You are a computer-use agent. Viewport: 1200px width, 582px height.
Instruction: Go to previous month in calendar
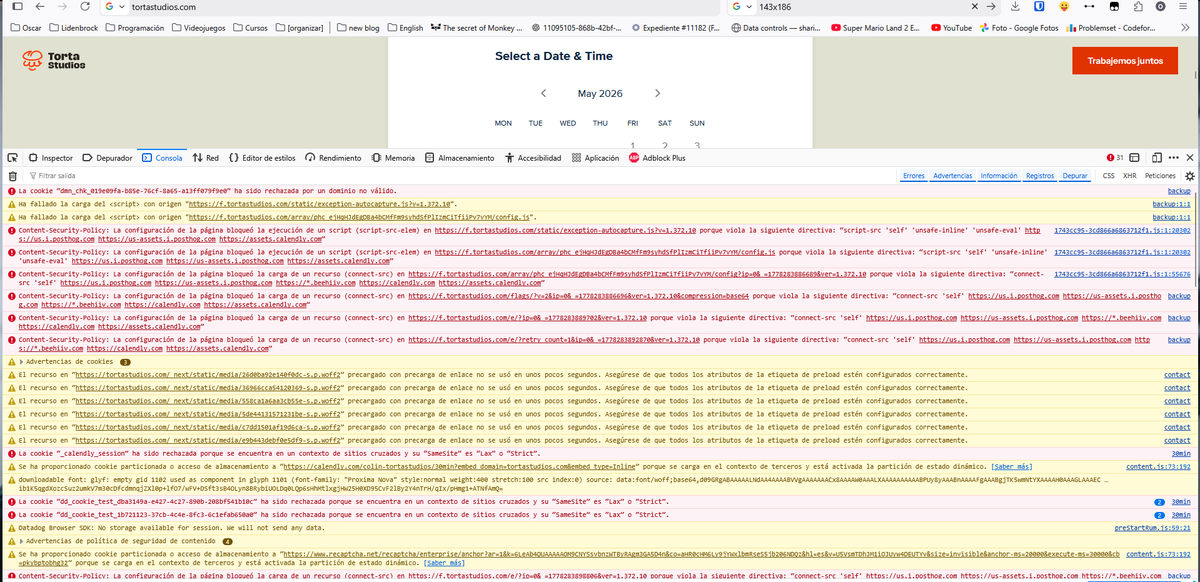543,93
